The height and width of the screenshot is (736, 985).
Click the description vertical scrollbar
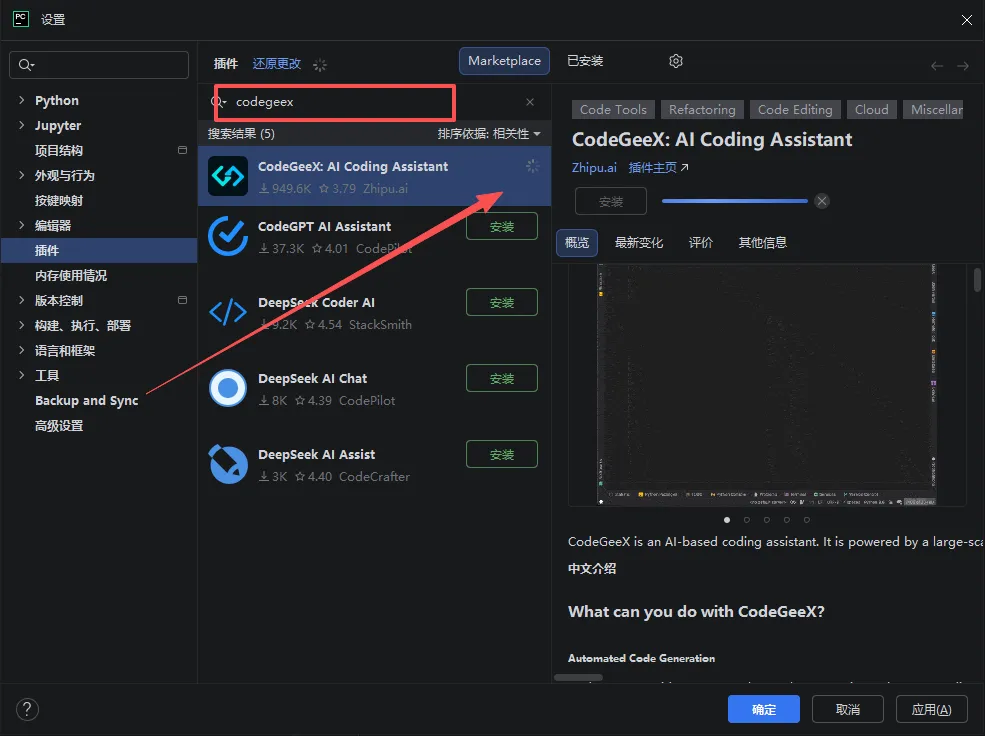tap(977, 279)
